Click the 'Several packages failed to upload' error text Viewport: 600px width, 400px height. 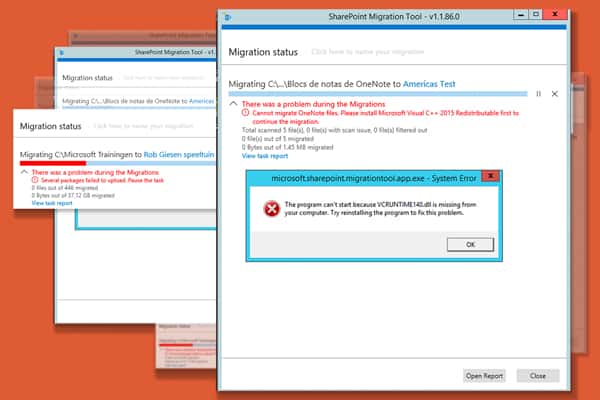(x=102, y=180)
